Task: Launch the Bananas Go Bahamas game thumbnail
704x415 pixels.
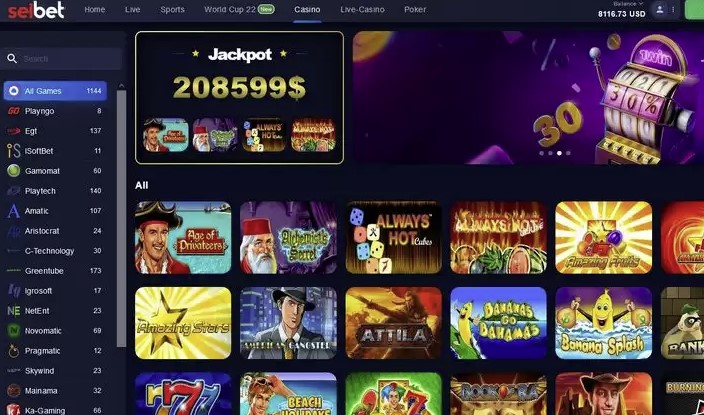Action: point(498,323)
